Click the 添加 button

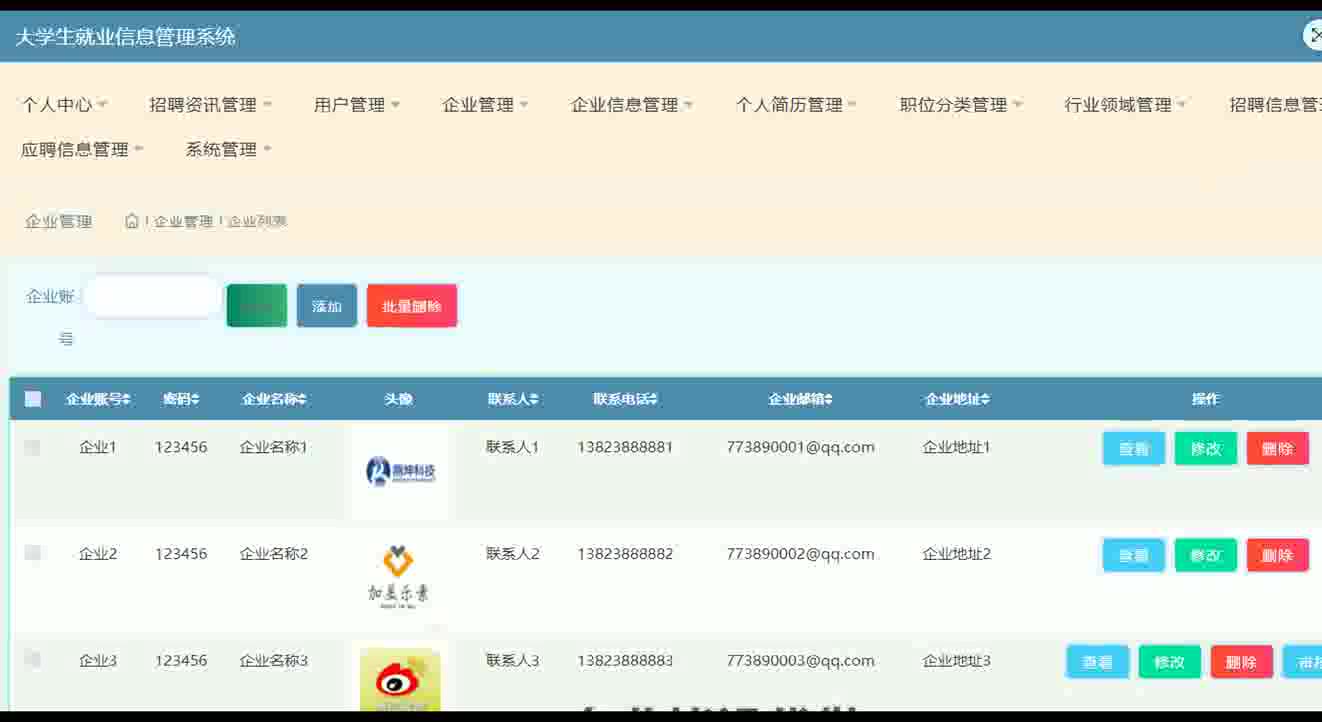tap(327, 306)
